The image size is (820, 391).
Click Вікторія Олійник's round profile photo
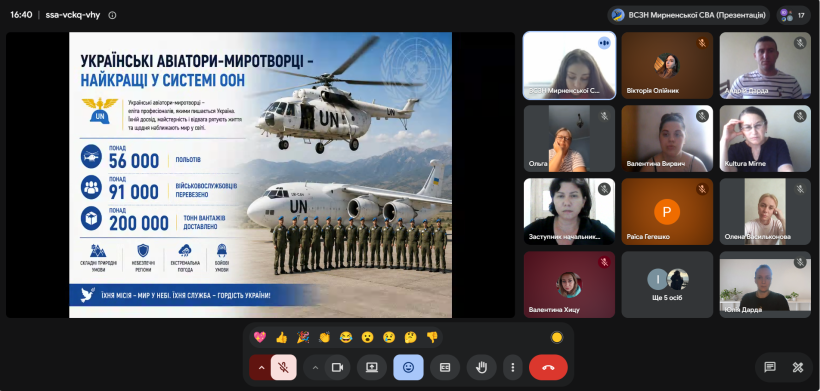(667, 66)
